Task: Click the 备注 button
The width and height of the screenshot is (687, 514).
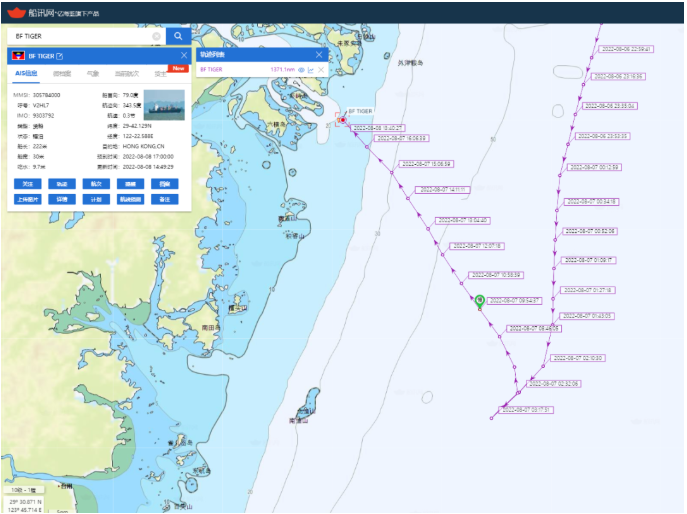Action: tap(165, 199)
